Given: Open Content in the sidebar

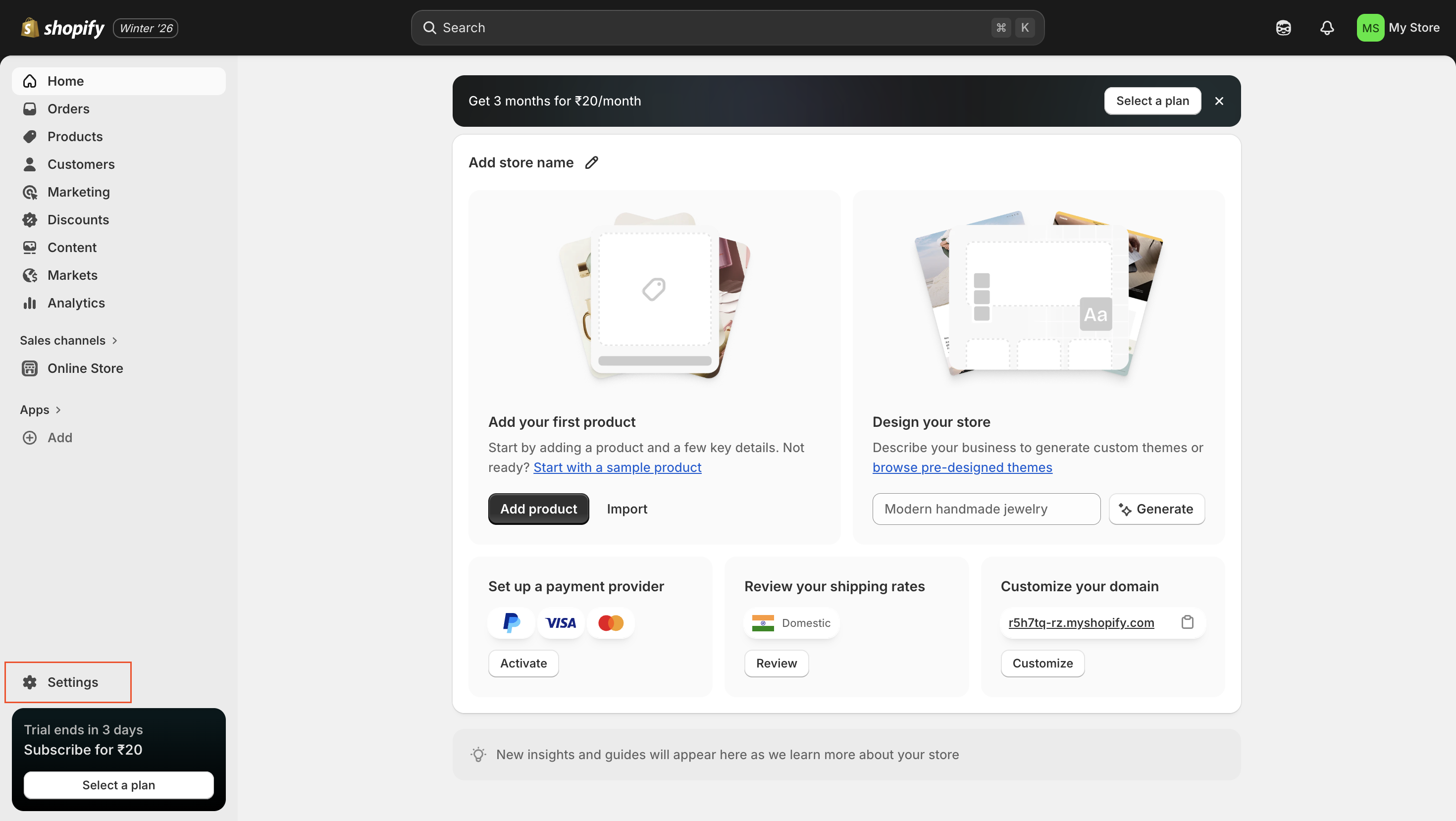Looking at the screenshot, I should coord(119,247).
